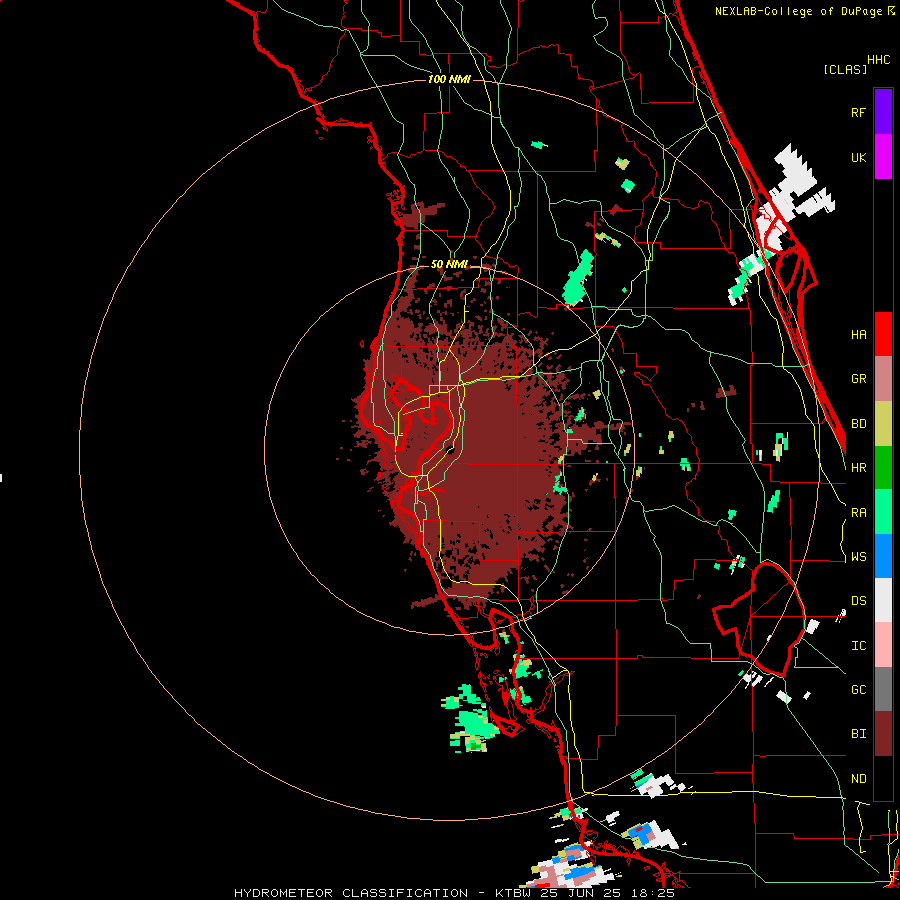Click the blue WS legend swatch
The image size is (900, 900).
(x=883, y=556)
